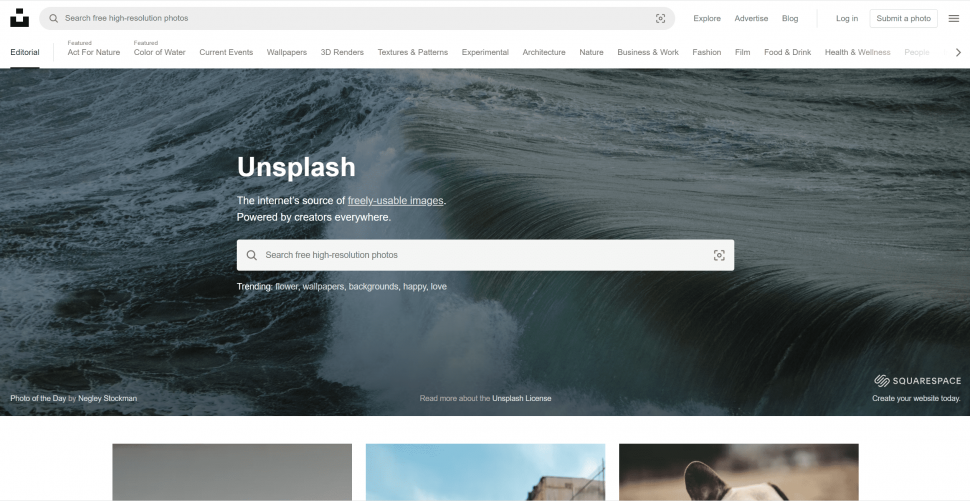Switch to Business & Work topic
The width and height of the screenshot is (970, 501).
point(648,52)
